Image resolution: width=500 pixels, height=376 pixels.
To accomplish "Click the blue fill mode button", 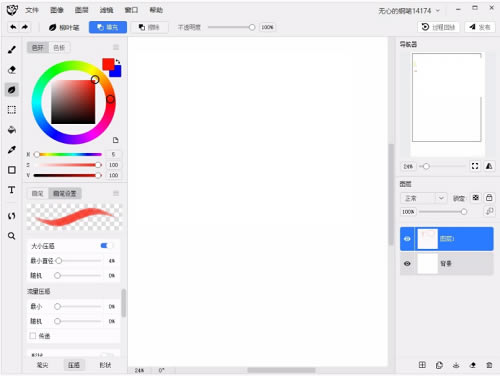I will pyautogui.click(x=108, y=27).
